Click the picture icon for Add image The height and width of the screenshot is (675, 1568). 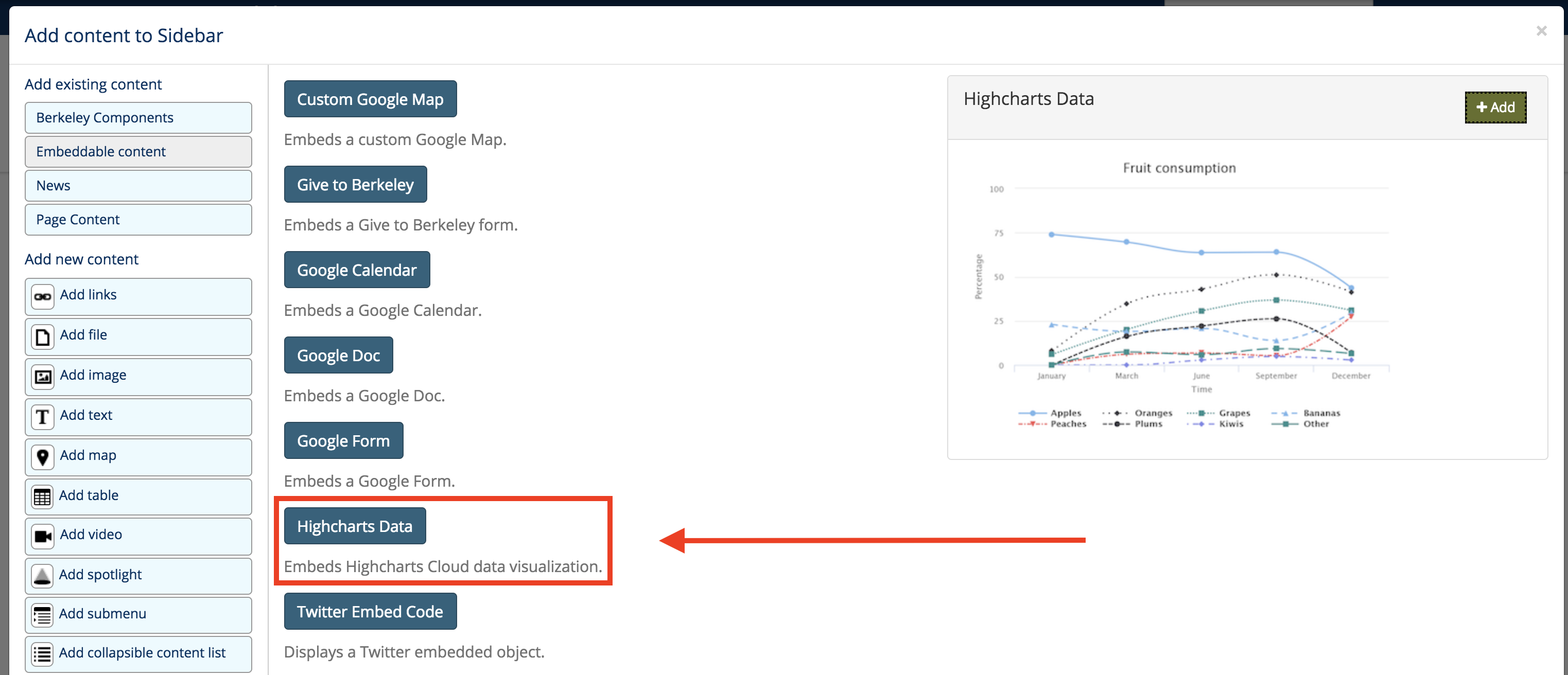coord(43,377)
